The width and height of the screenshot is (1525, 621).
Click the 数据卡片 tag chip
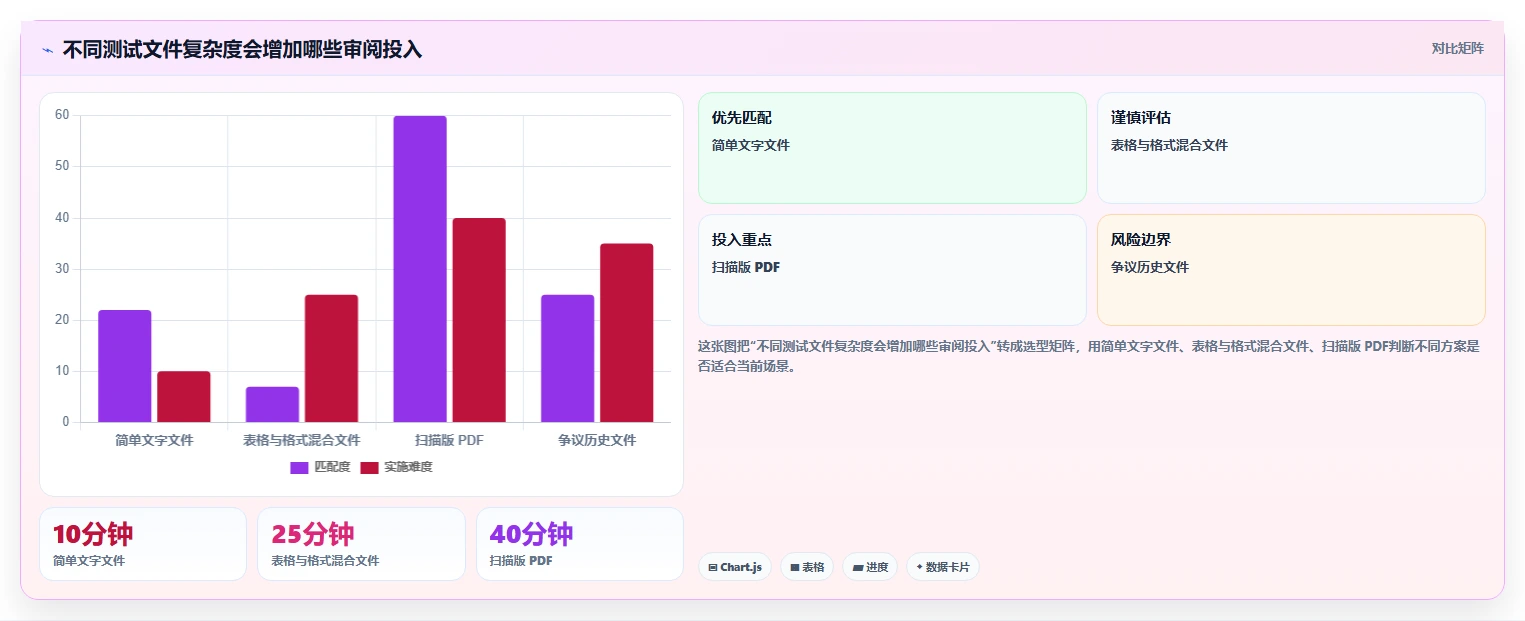(943, 567)
